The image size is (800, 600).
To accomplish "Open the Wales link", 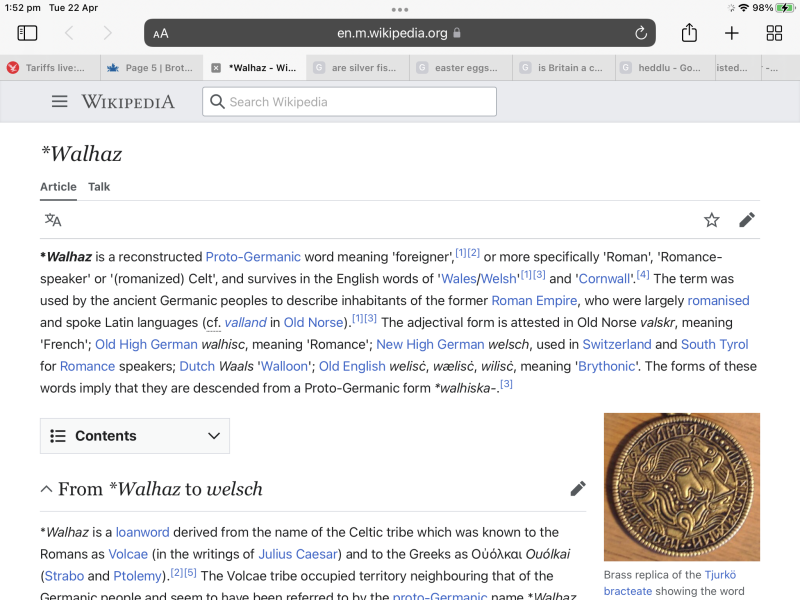I will point(459,279).
